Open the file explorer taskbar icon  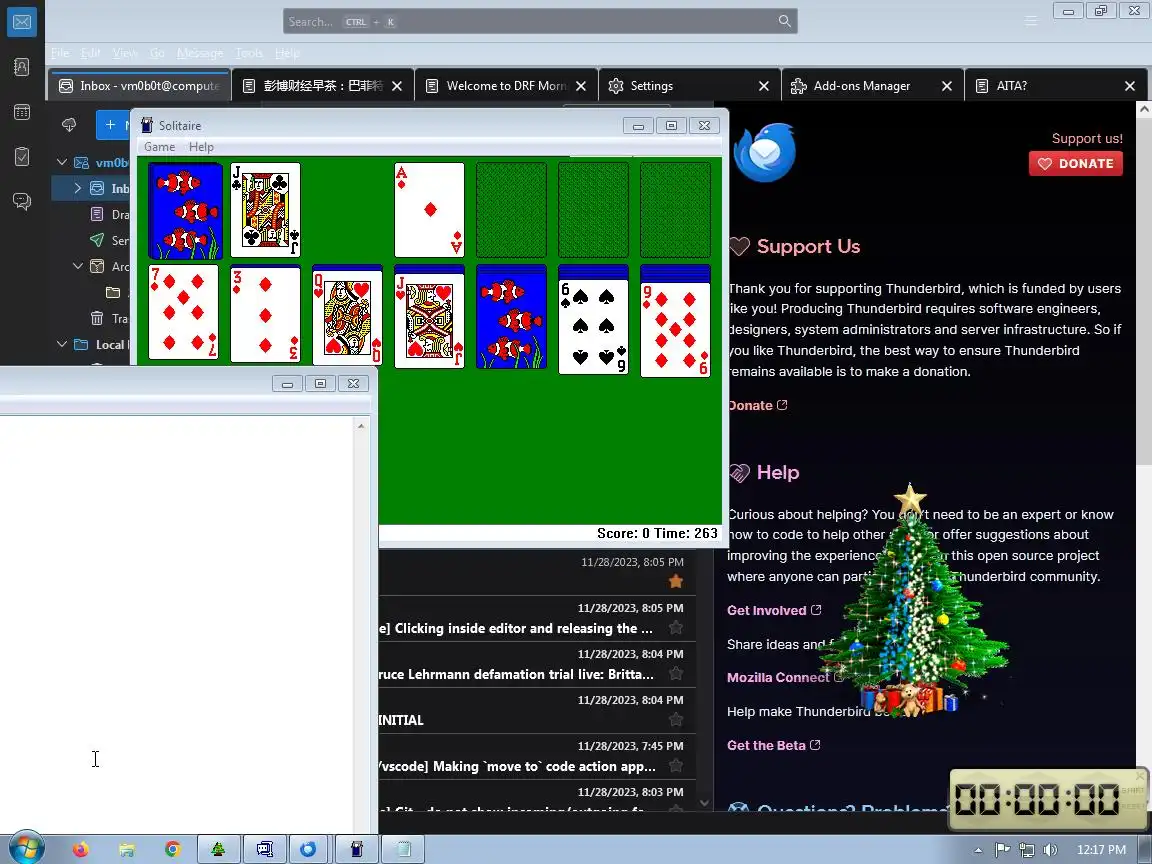pyautogui.click(x=126, y=849)
